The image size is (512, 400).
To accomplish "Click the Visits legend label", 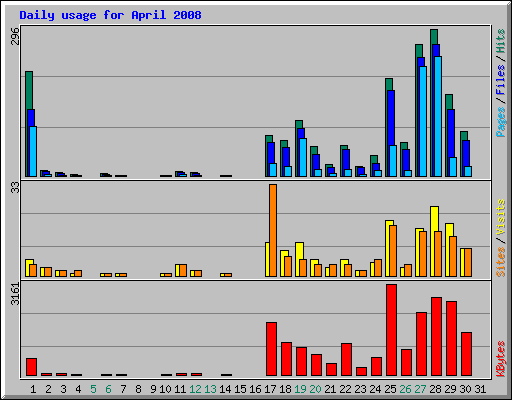I will point(500,217).
